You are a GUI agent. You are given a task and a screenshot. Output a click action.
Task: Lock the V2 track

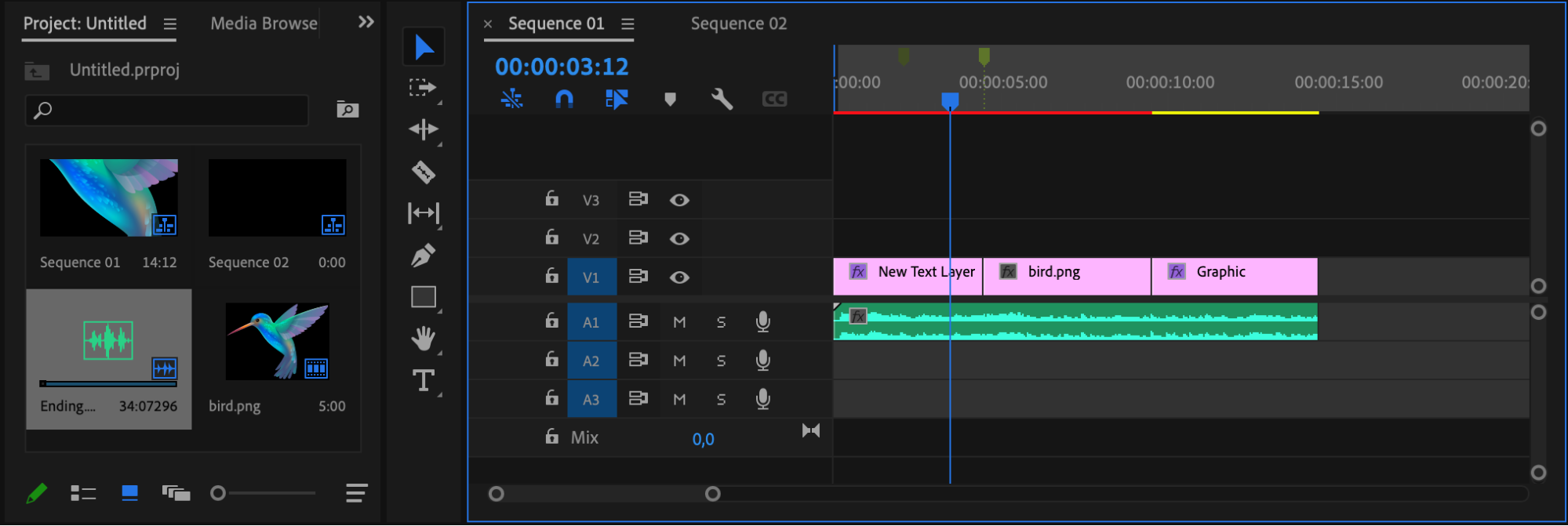click(552, 238)
